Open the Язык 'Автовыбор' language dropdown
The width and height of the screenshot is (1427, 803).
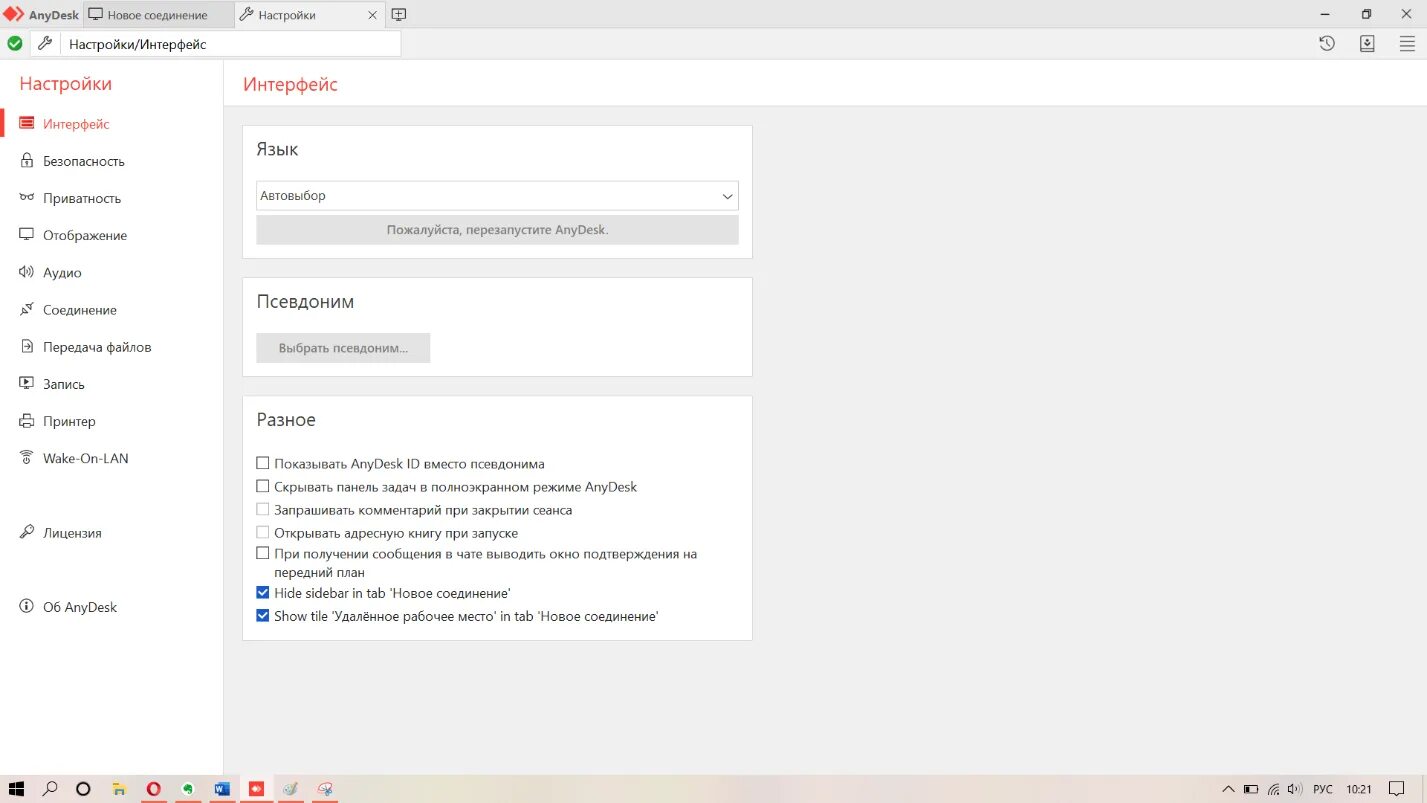click(x=497, y=196)
